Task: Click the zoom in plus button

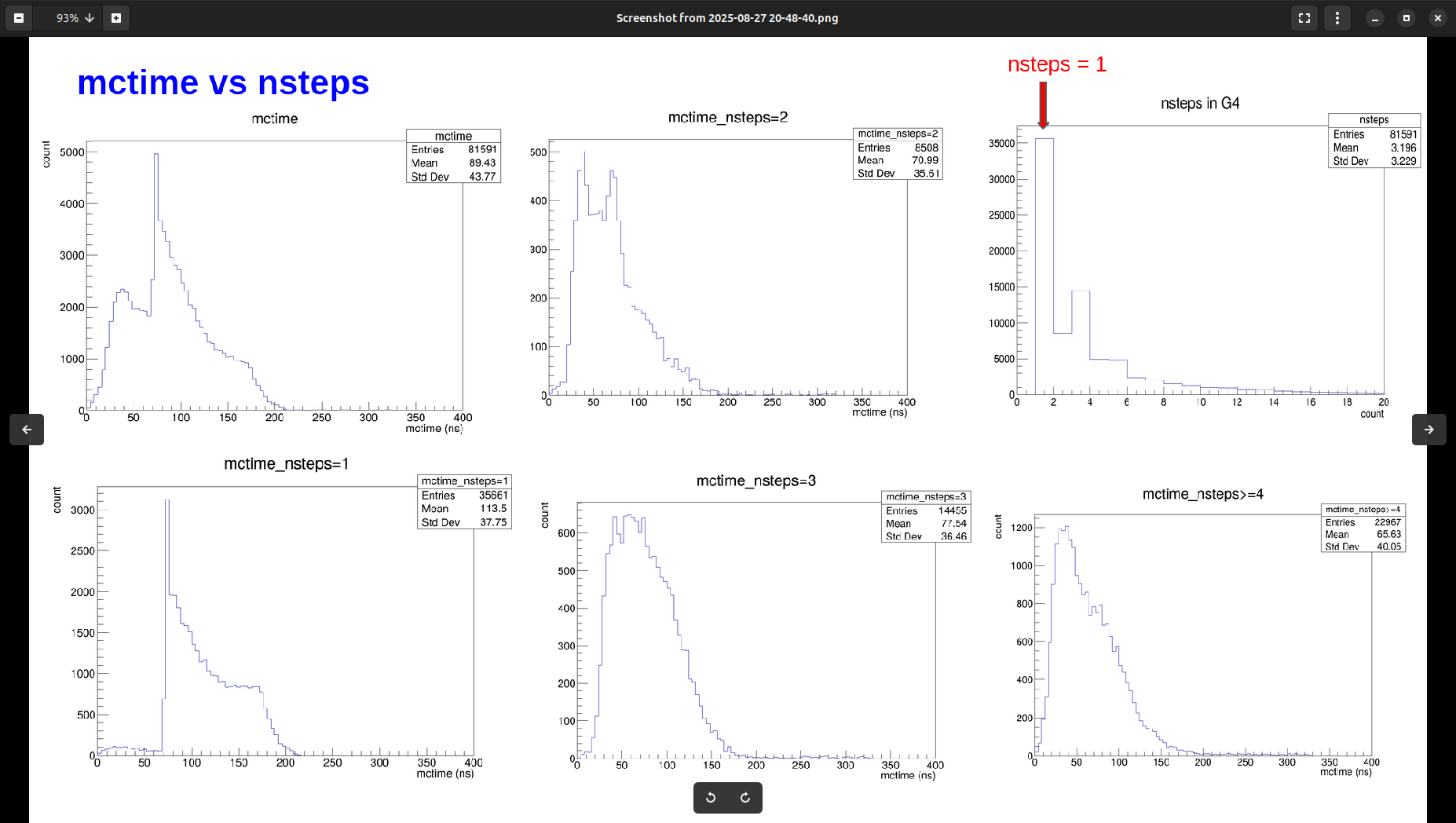Action: (x=116, y=18)
